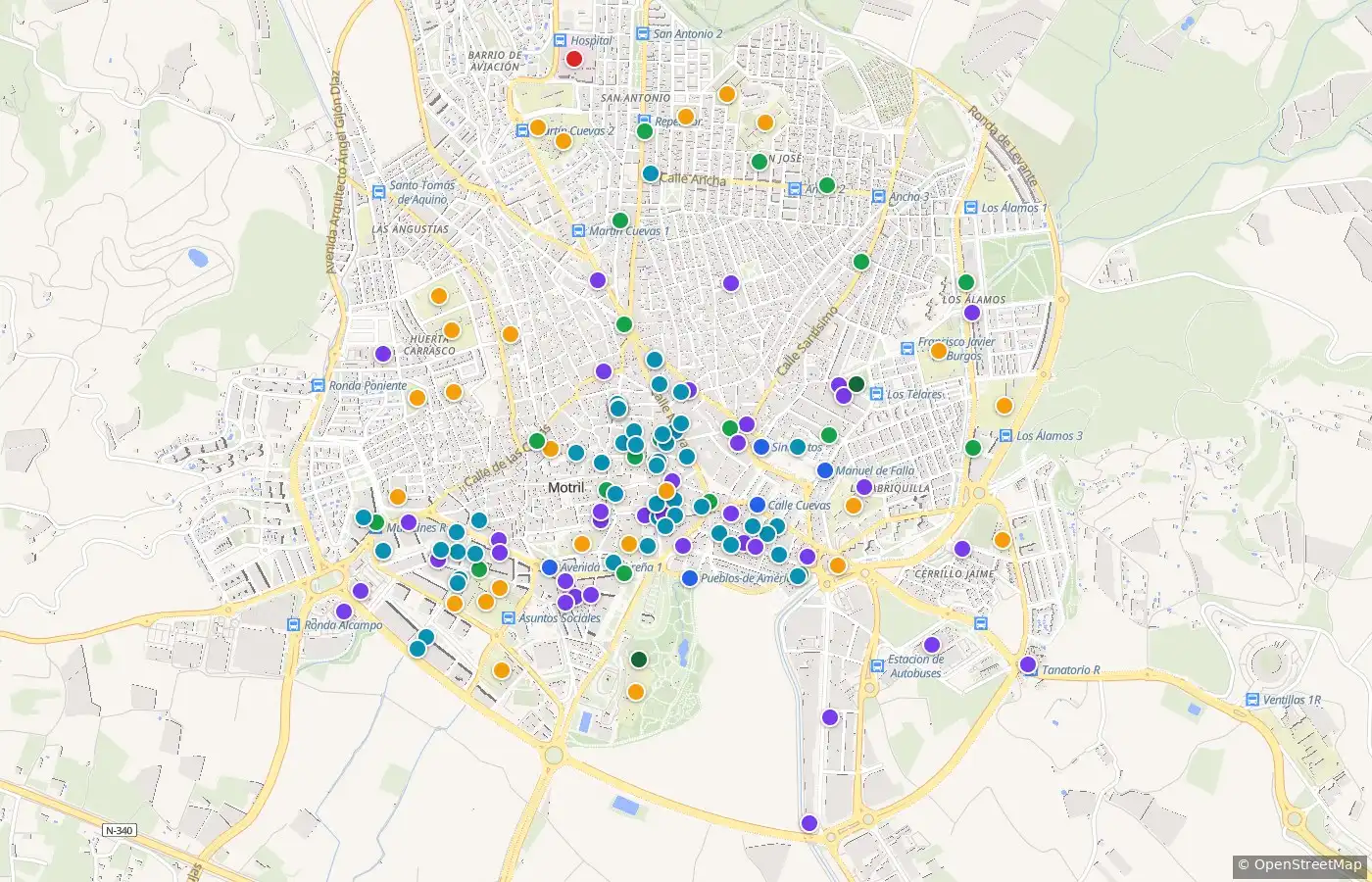Click the Hospital bus stop icon
The width and height of the screenshot is (1372, 882).
tap(561, 41)
